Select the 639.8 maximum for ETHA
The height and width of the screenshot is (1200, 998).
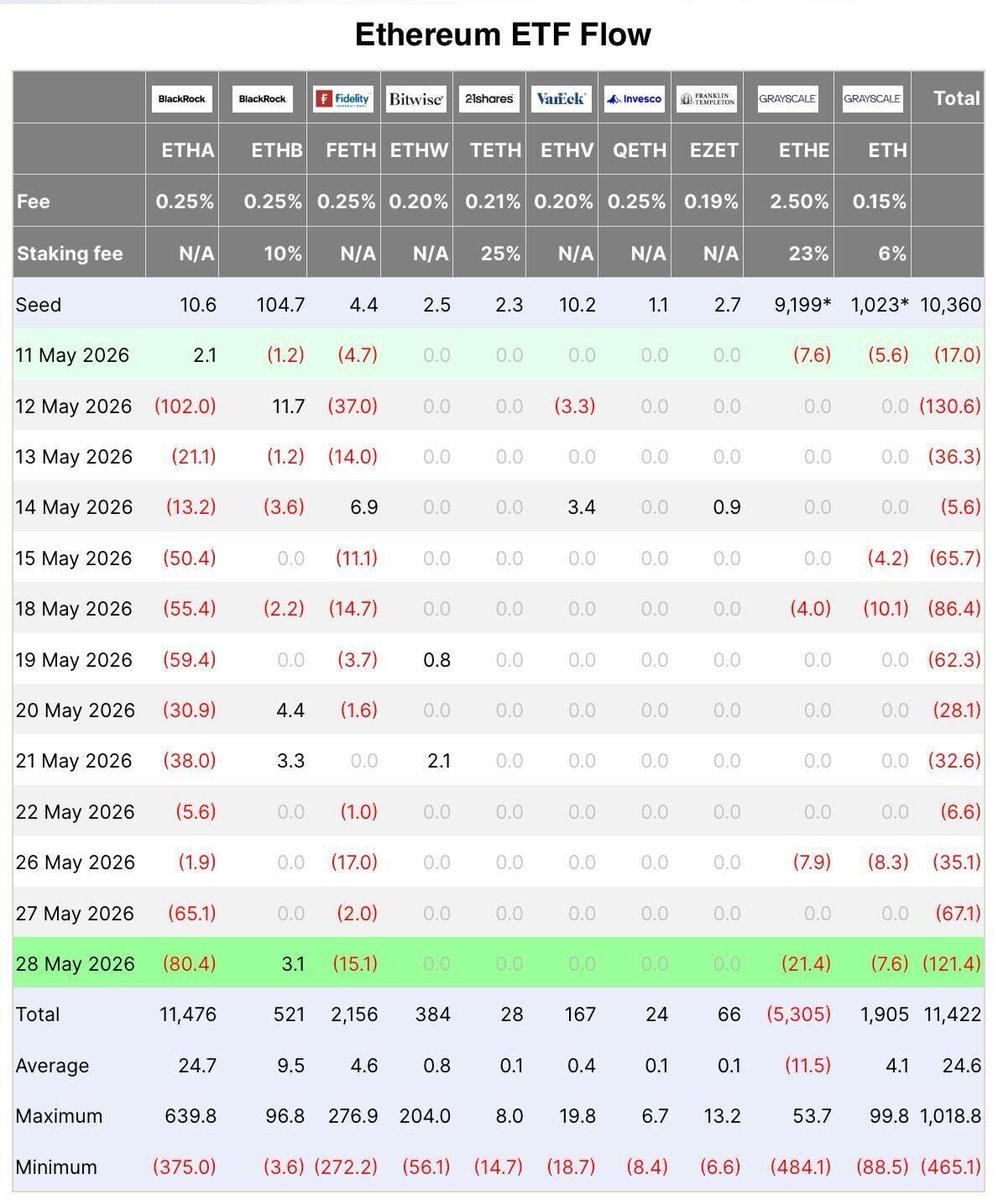tap(191, 1116)
